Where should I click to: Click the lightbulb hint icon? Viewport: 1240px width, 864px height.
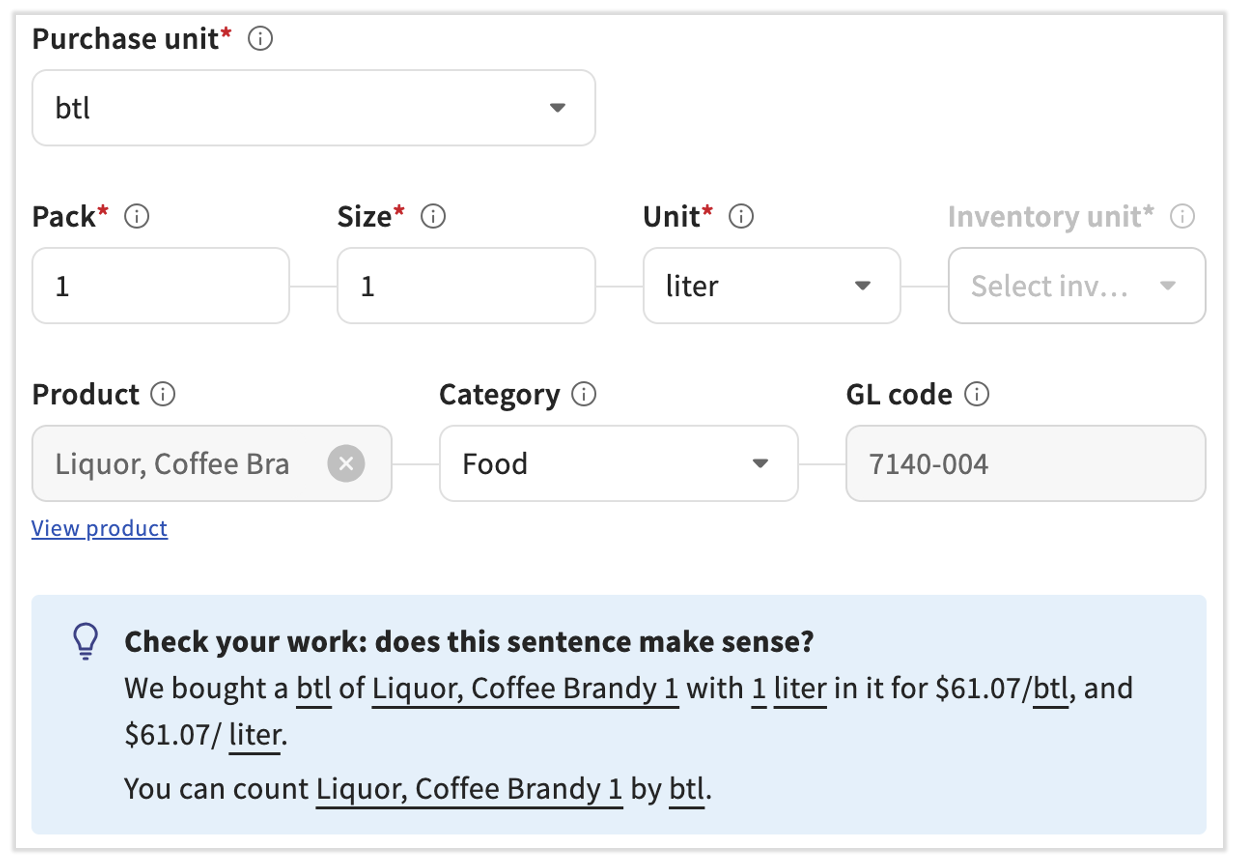(87, 641)
